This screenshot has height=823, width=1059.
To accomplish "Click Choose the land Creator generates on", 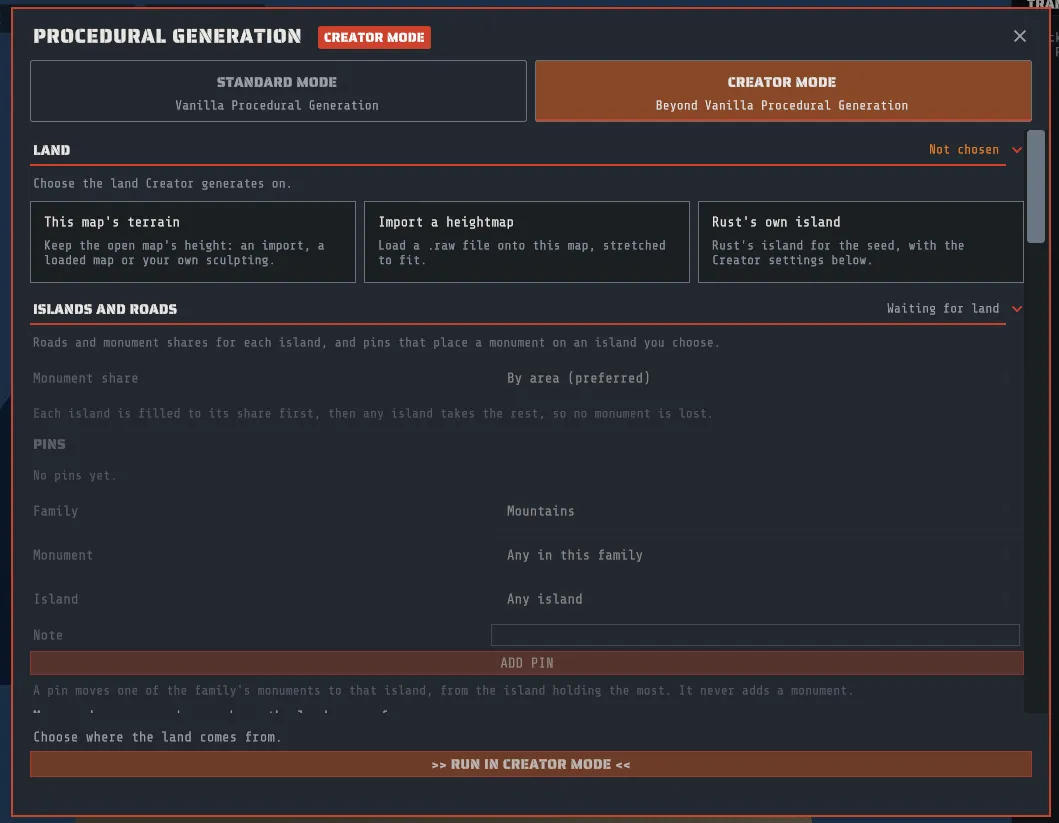I will coord(162,184).
